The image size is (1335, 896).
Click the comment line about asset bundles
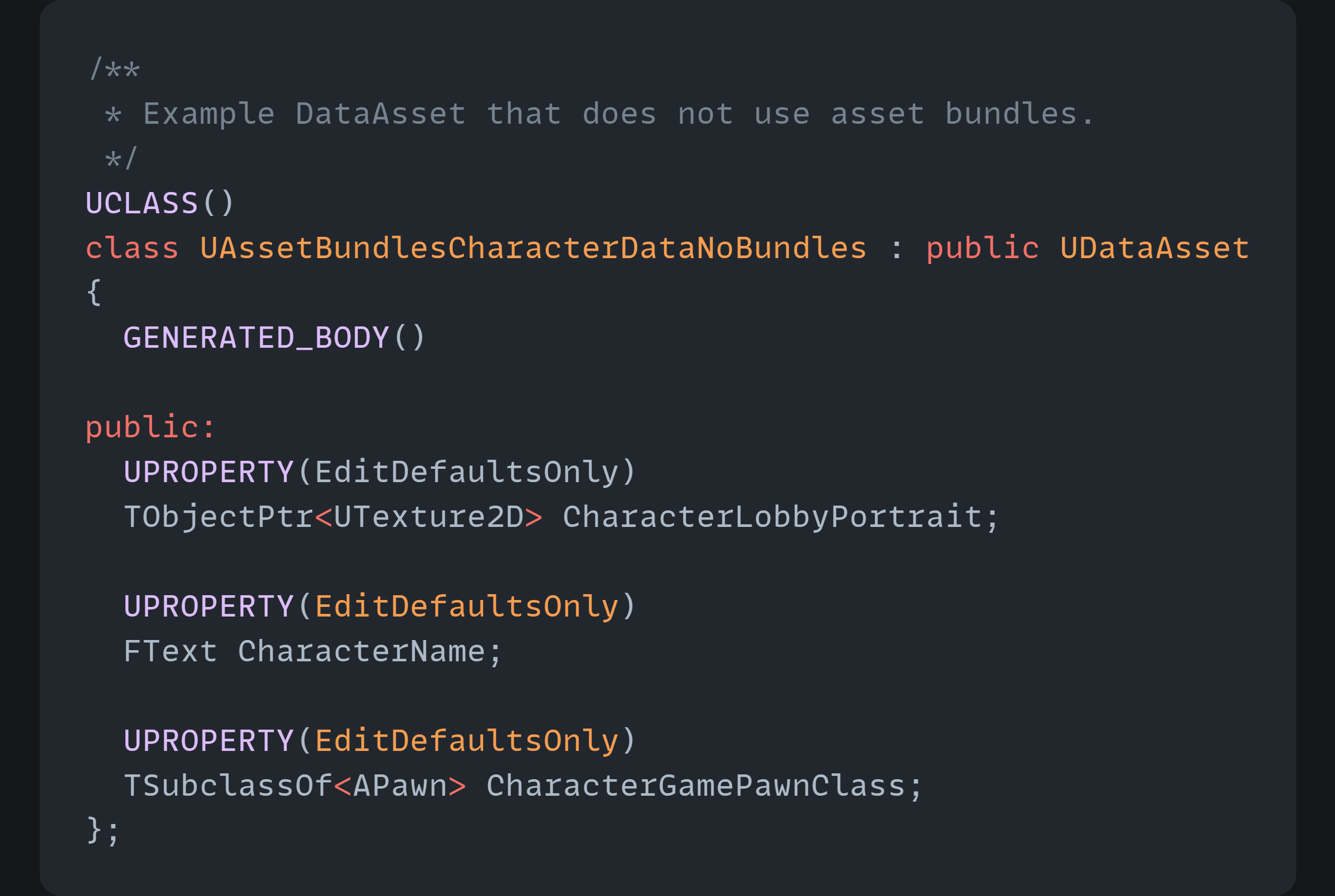(x=618, y=114)
